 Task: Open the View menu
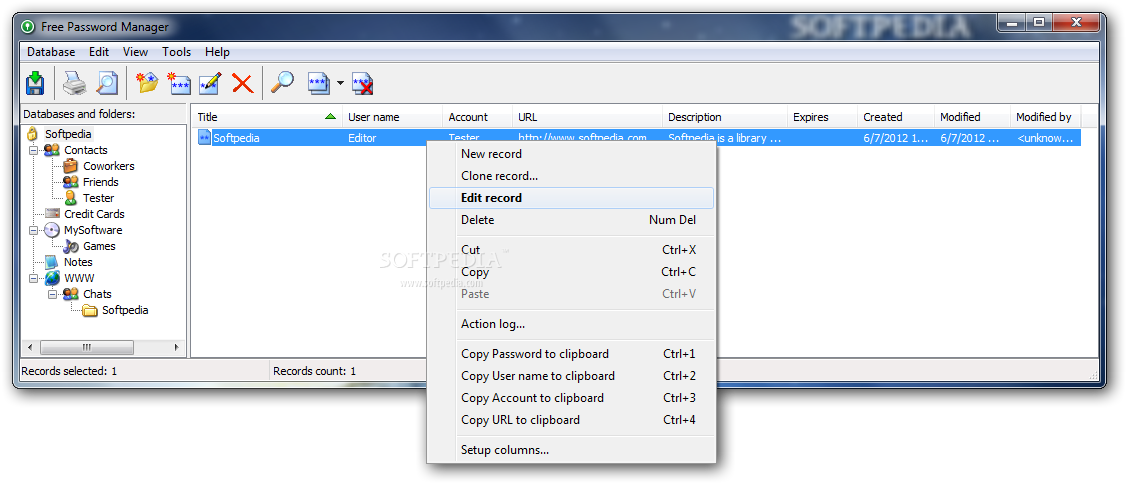point(135,52)
